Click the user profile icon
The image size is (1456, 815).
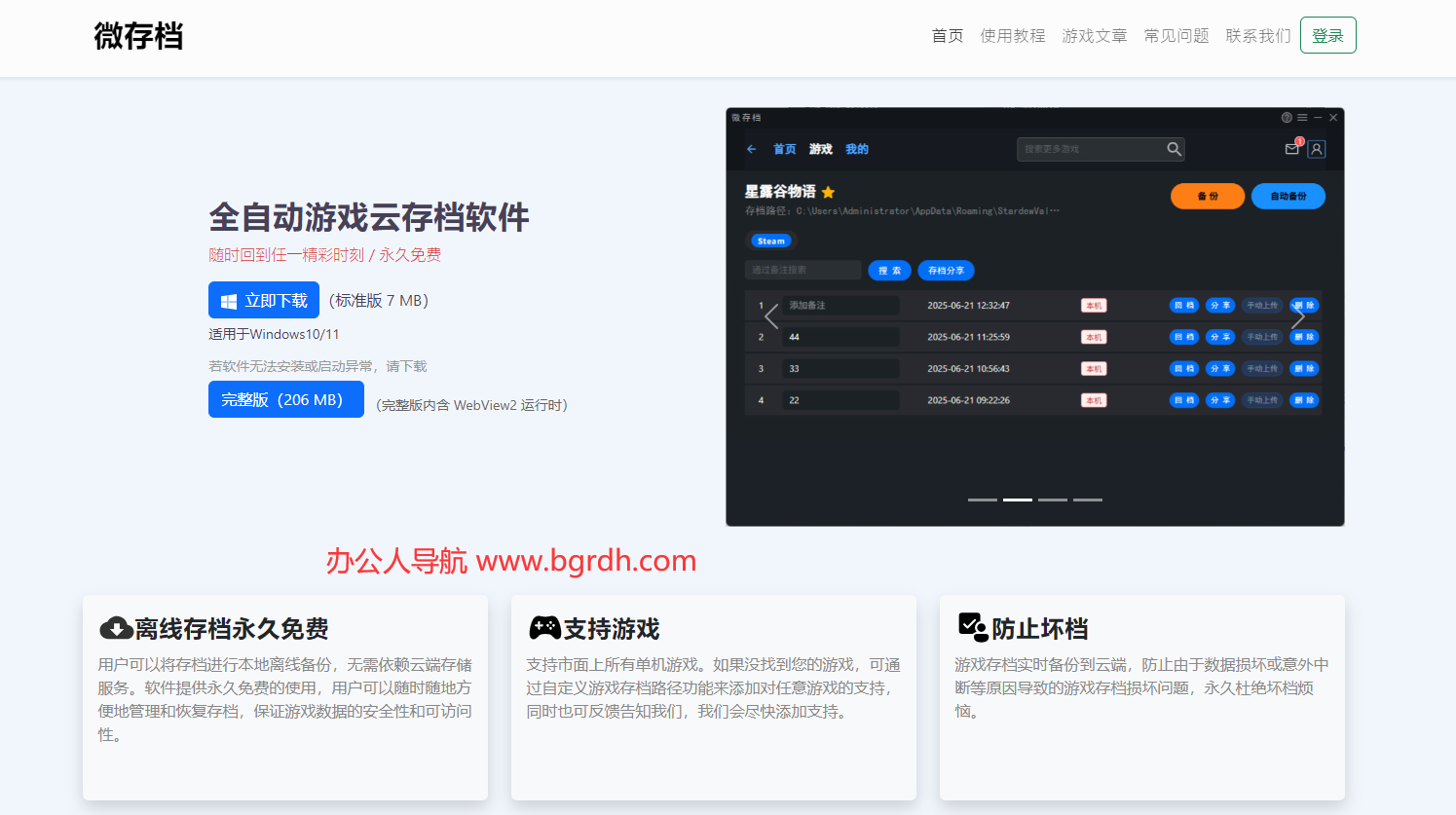coord(1317,149)
